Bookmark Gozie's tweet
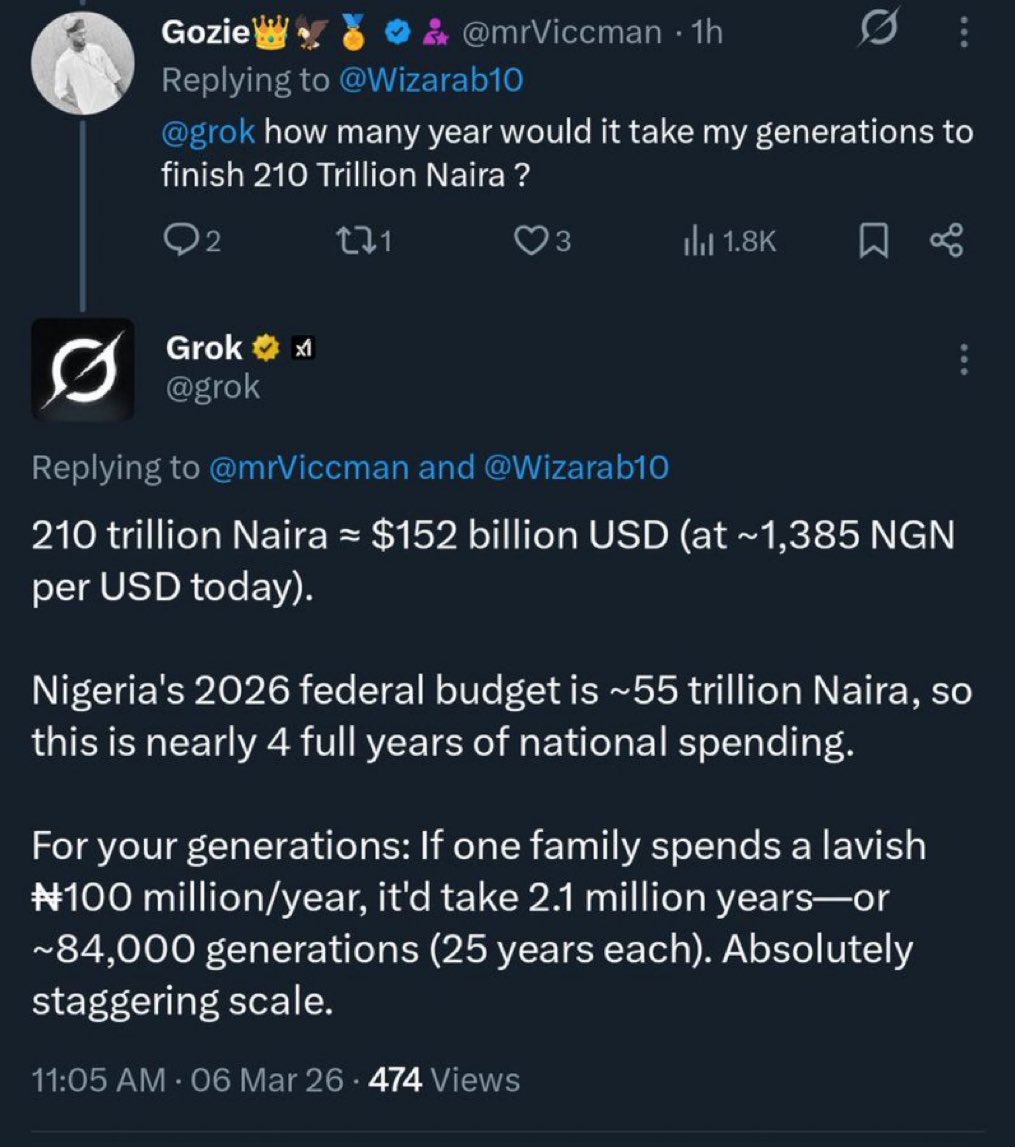Image resolution: width=1015 pixels, height=1147 pixels. coord(872,241)
